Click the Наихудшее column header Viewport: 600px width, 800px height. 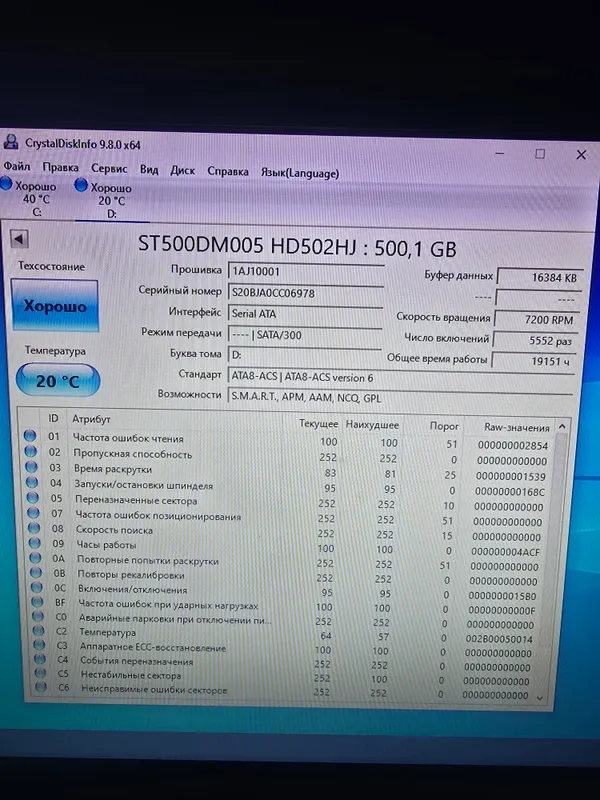[x=372, y=424]
